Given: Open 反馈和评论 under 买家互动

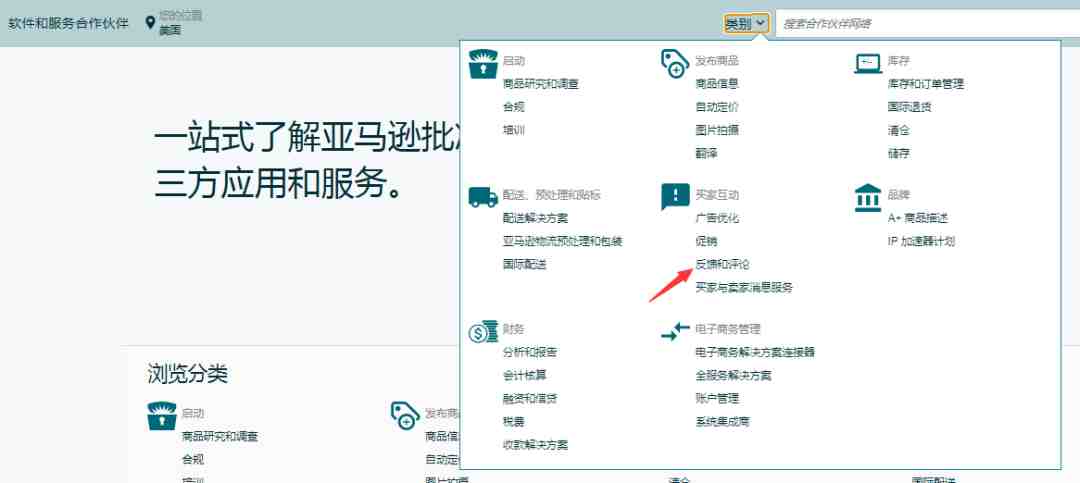Looking at the screenshot, I should (x=723, y=264).
